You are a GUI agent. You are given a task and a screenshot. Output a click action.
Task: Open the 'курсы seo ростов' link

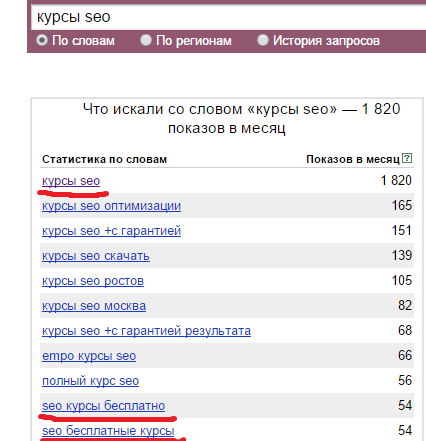click(93, 281)
